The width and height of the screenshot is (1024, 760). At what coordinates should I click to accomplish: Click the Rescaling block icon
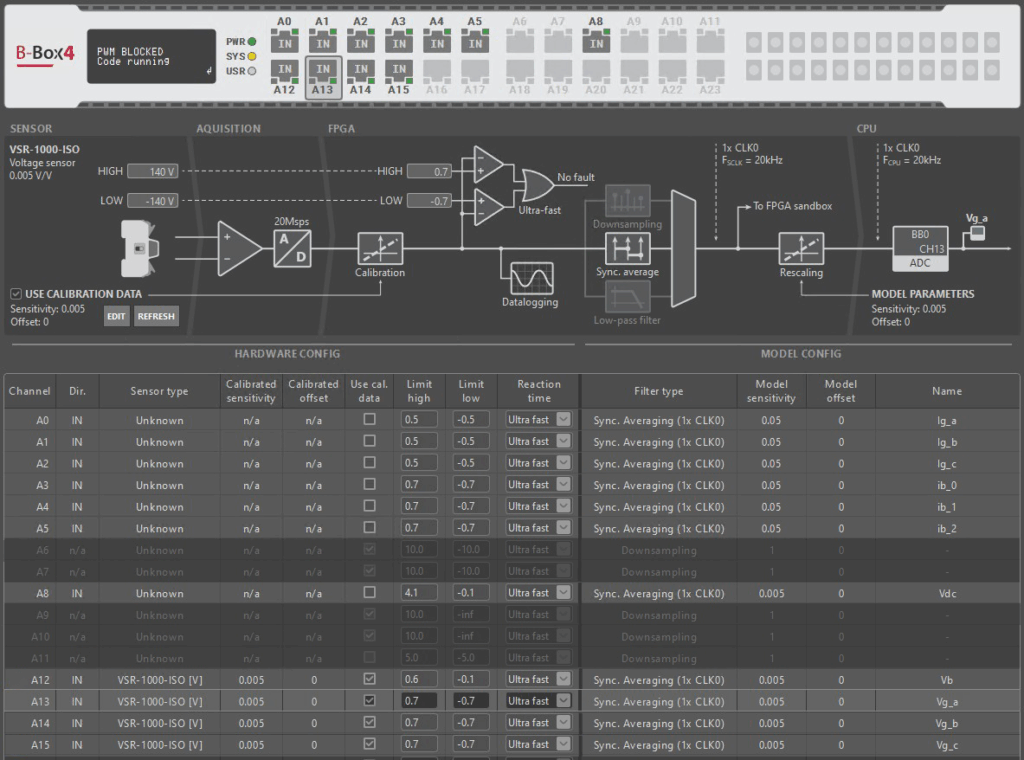(801, 248)
